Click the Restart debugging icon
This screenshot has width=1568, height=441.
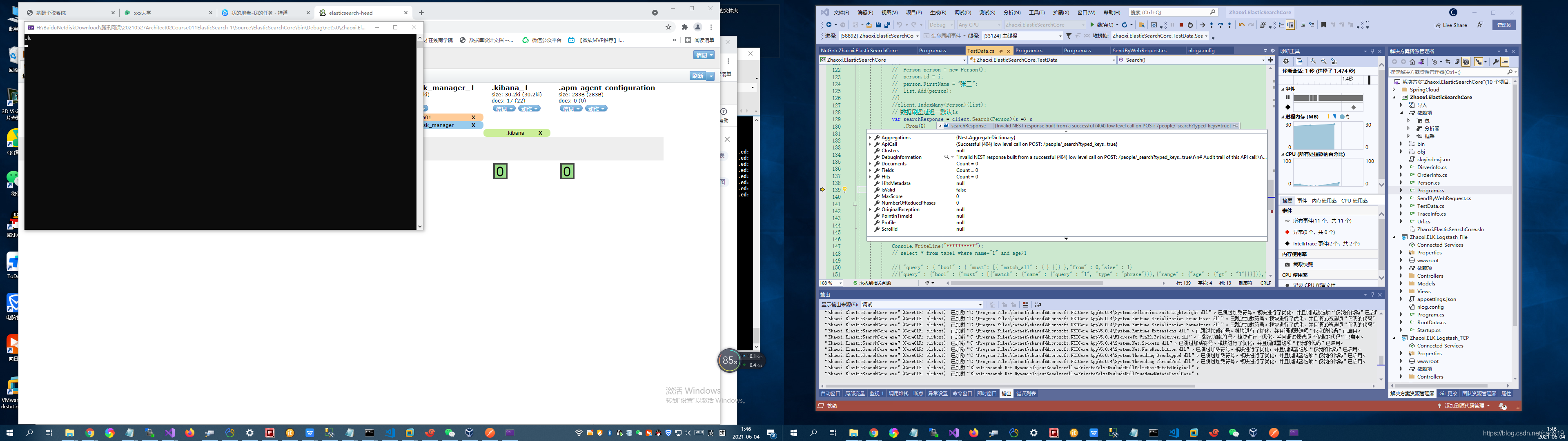pos(1191,25)
